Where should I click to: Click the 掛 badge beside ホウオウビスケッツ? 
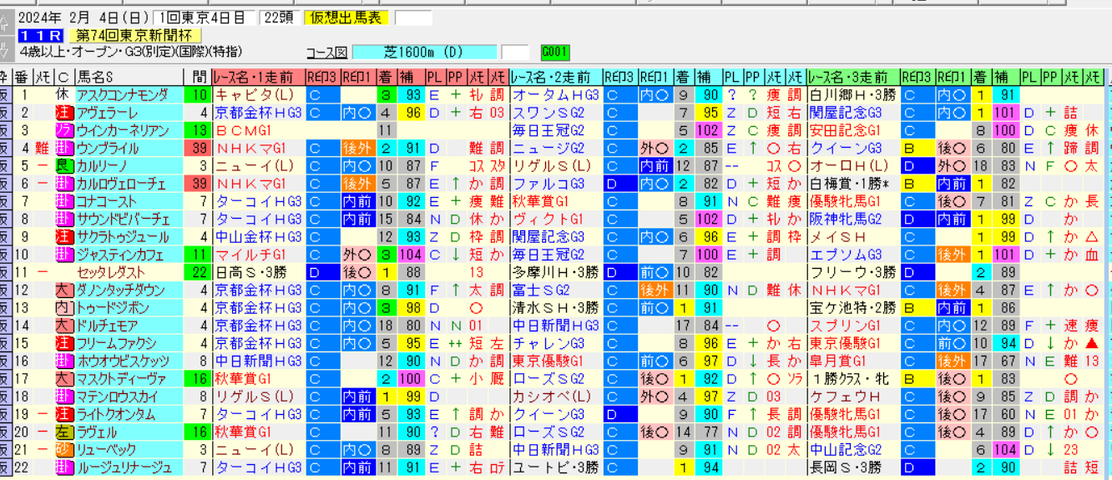coord(64,360)
